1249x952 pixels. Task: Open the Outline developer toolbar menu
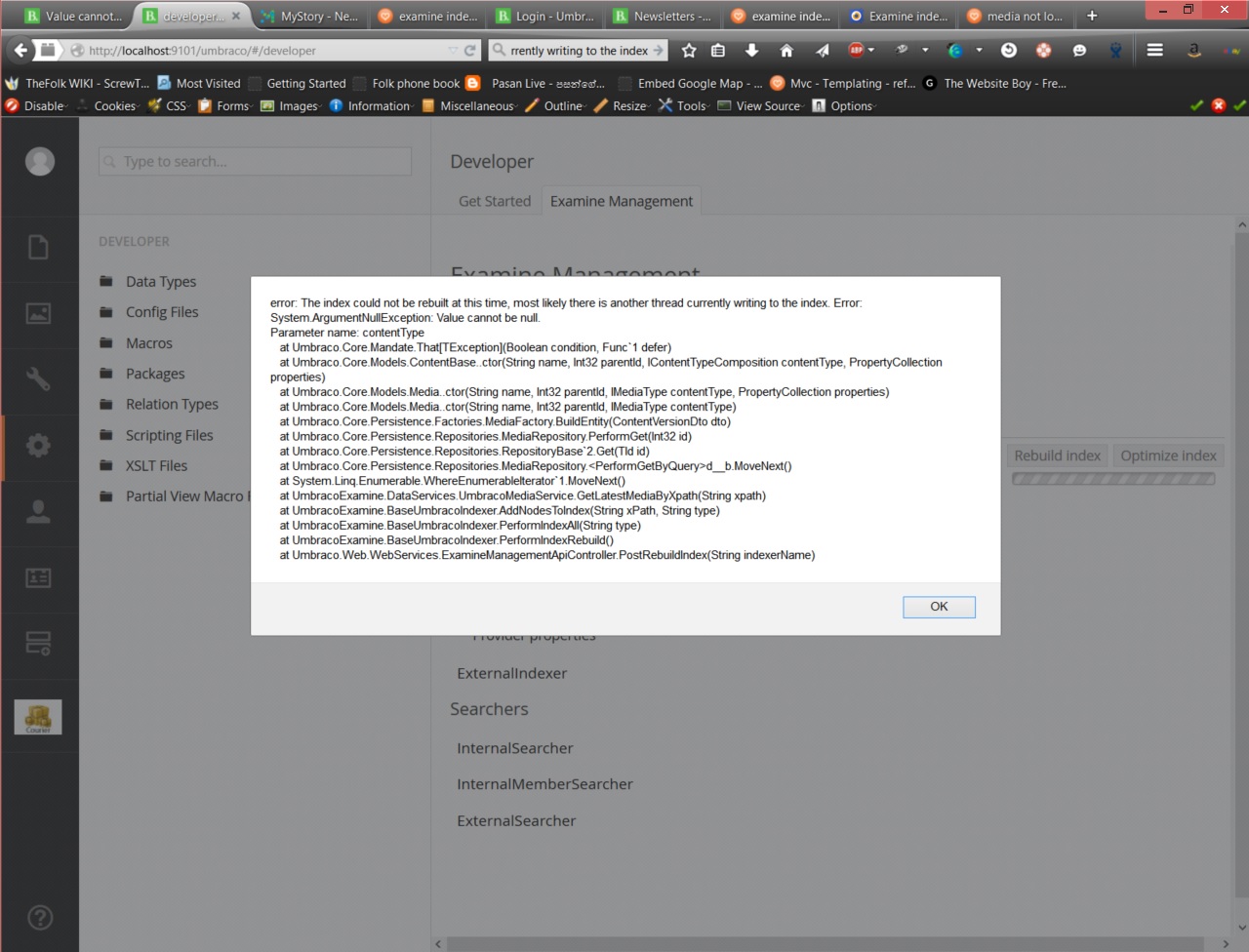556,105
